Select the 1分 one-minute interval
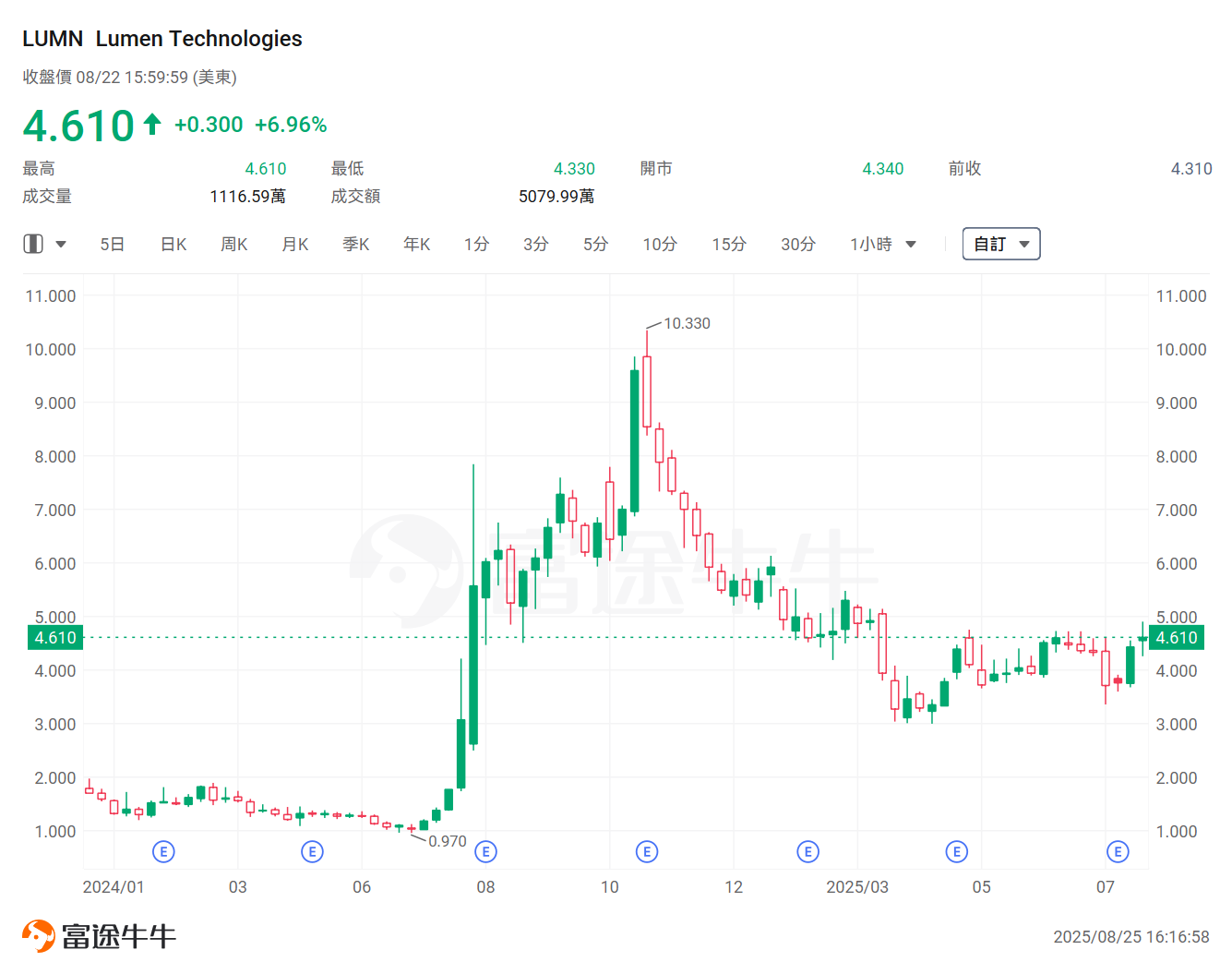 pyautogui.click(x=476, y=243)
